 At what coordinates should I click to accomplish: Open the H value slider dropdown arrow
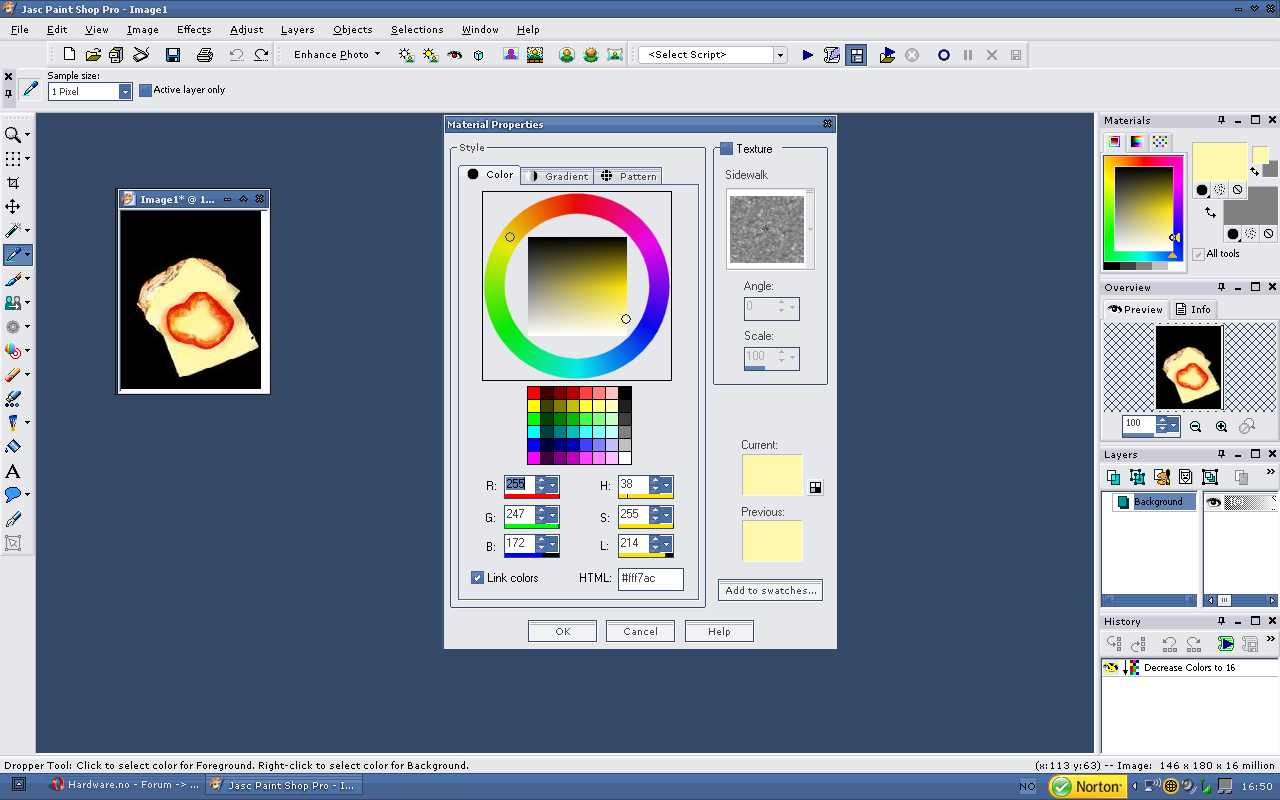668,485
